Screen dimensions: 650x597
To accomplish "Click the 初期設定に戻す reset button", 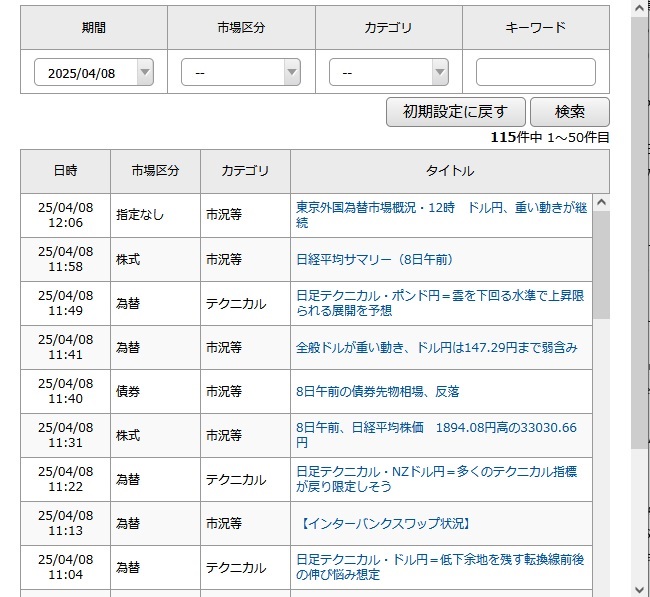I will coord(456,112).
